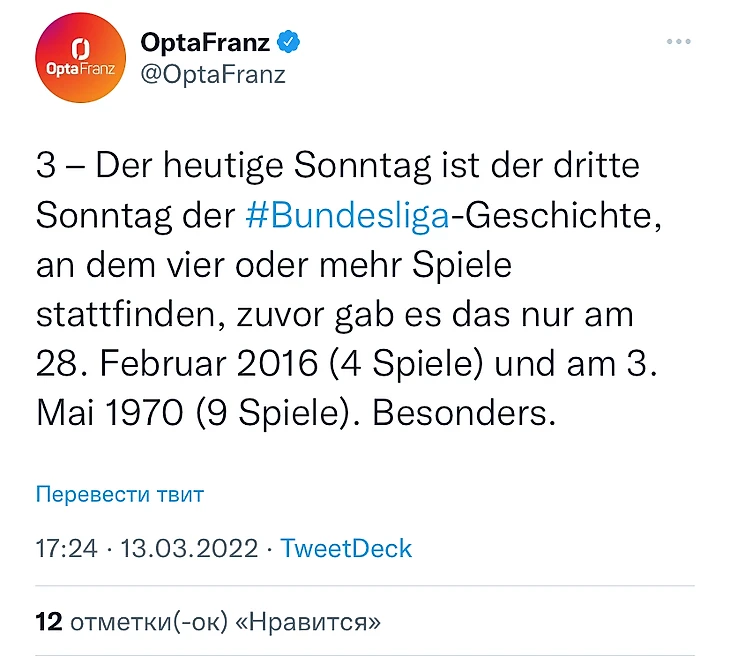Screen dimensions: 730x656
Task: Open the TweetDeck source link
Action: point(346,548)
